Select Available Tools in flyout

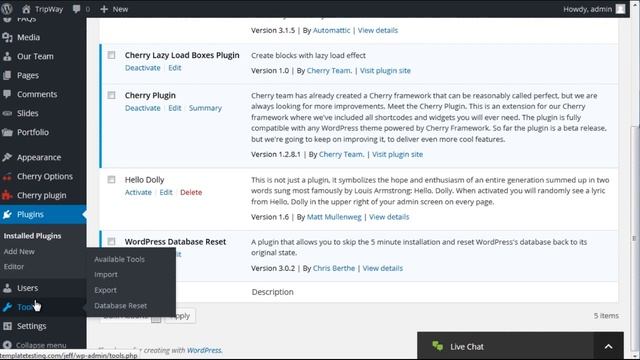(x=119, y=259)
